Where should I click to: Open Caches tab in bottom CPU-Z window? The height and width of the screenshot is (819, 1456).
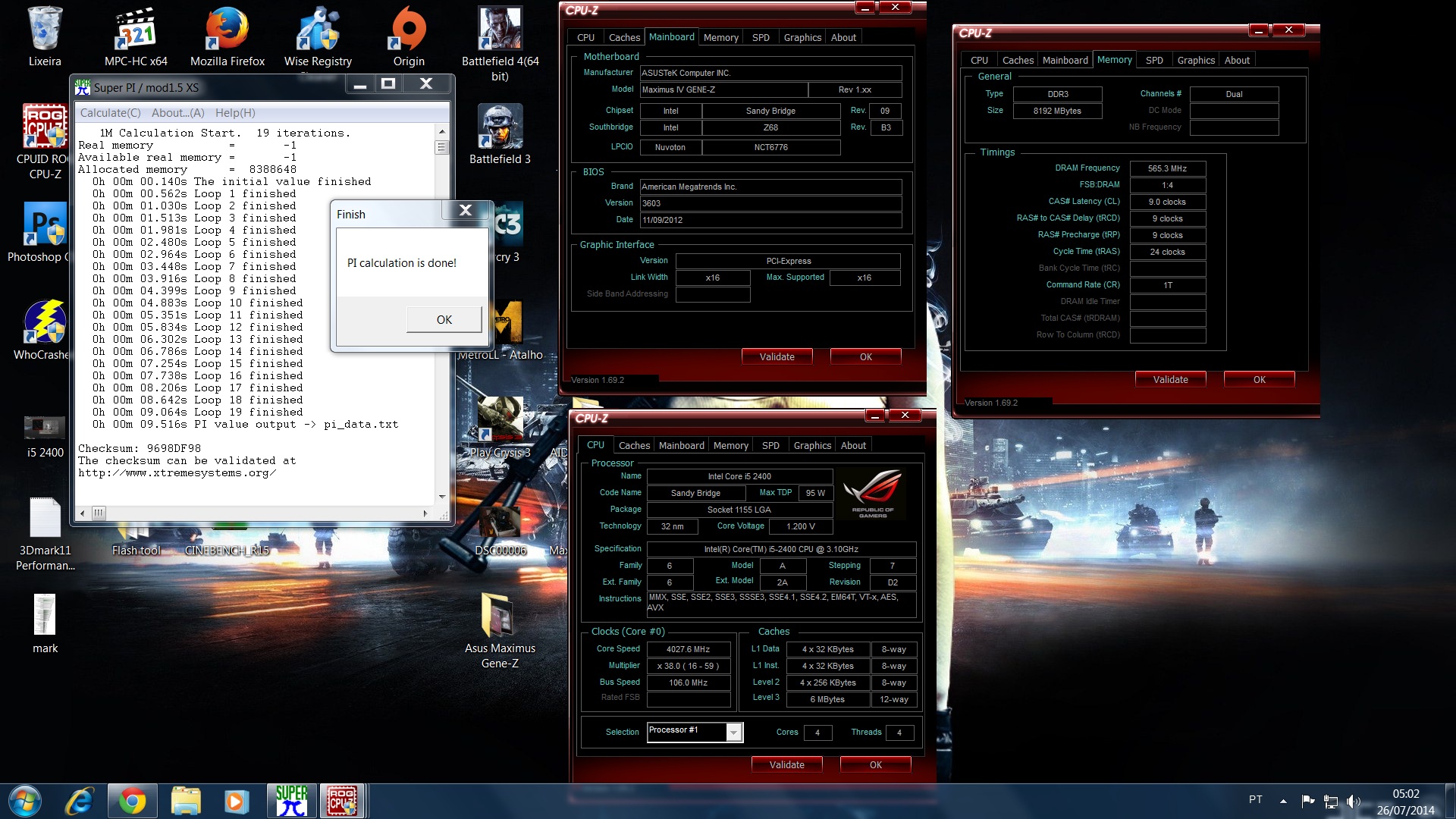point(634,445)
